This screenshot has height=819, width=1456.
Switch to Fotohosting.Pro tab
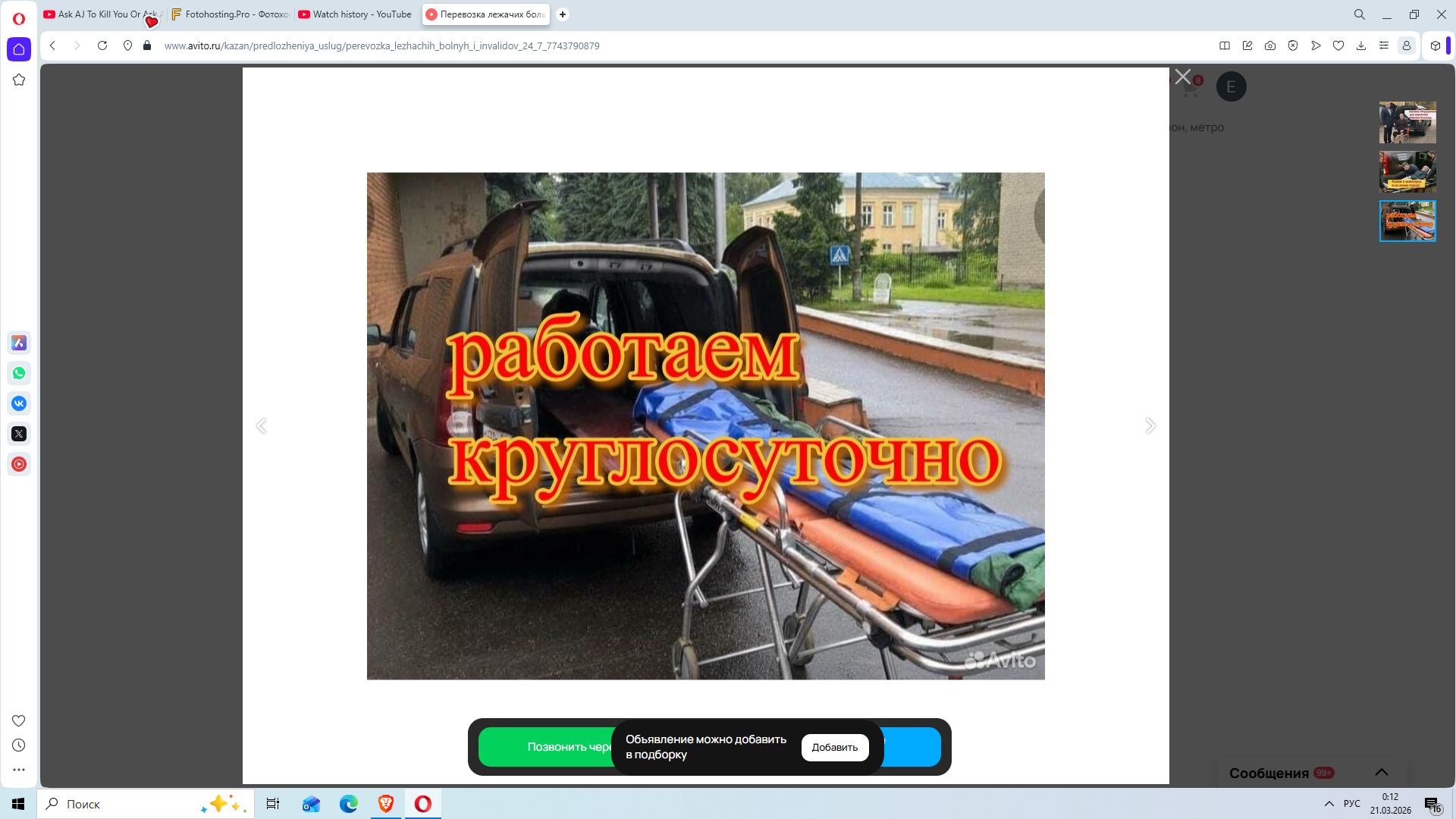click(x=231, y=14)
